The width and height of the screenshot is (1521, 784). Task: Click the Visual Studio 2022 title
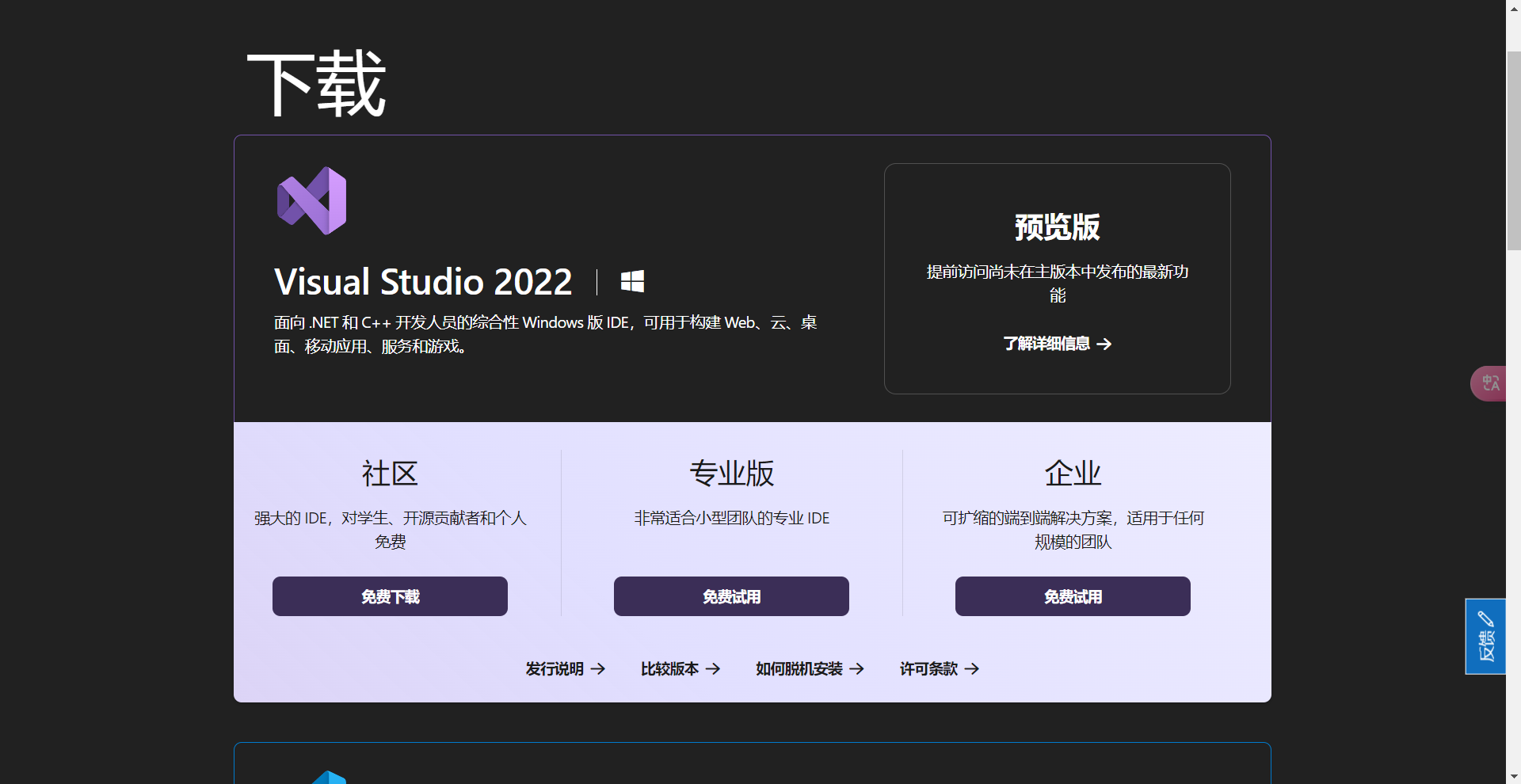tap(423, 282)
